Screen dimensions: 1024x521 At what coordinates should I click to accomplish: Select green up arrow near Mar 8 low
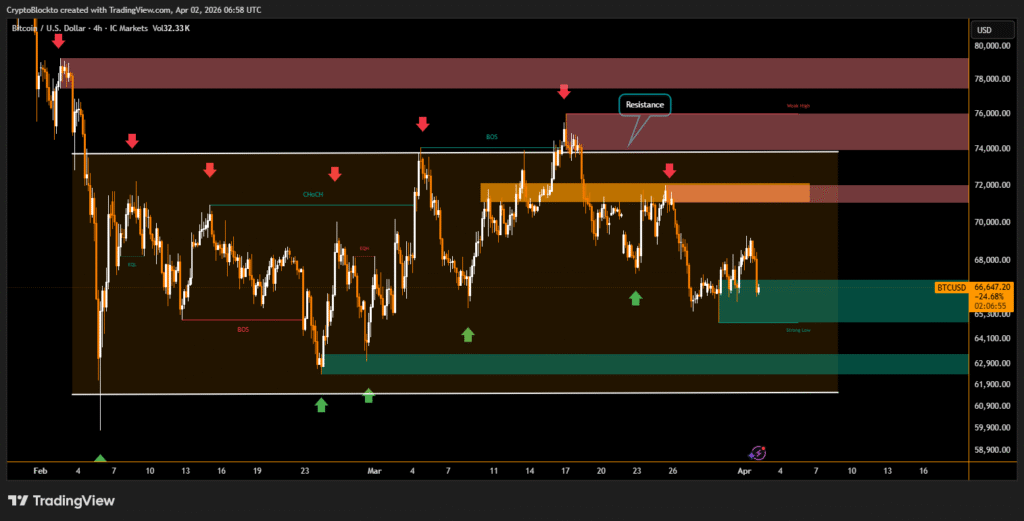click(467, 334)
